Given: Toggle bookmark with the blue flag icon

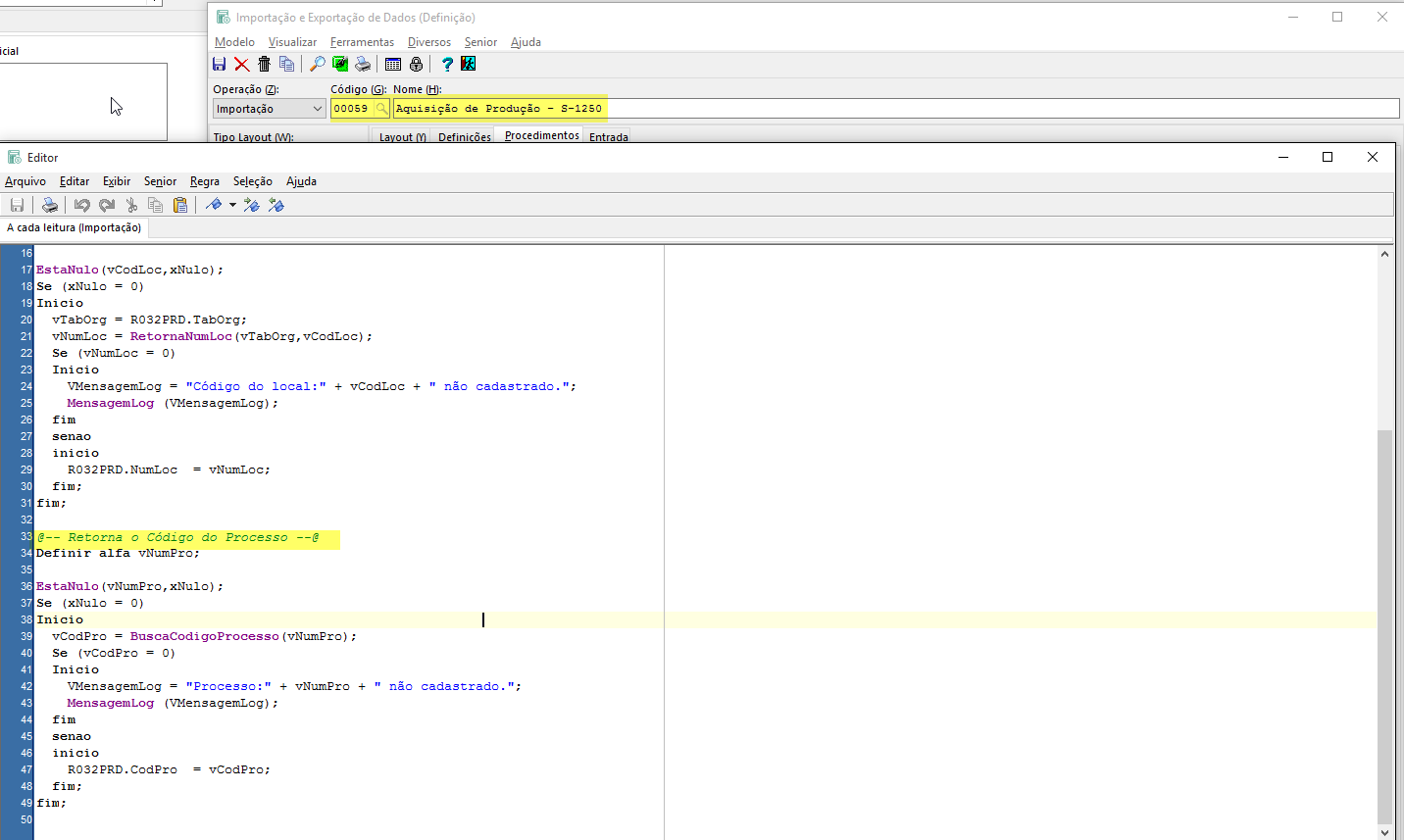Looking at the screenshot, I should [214, 205].
